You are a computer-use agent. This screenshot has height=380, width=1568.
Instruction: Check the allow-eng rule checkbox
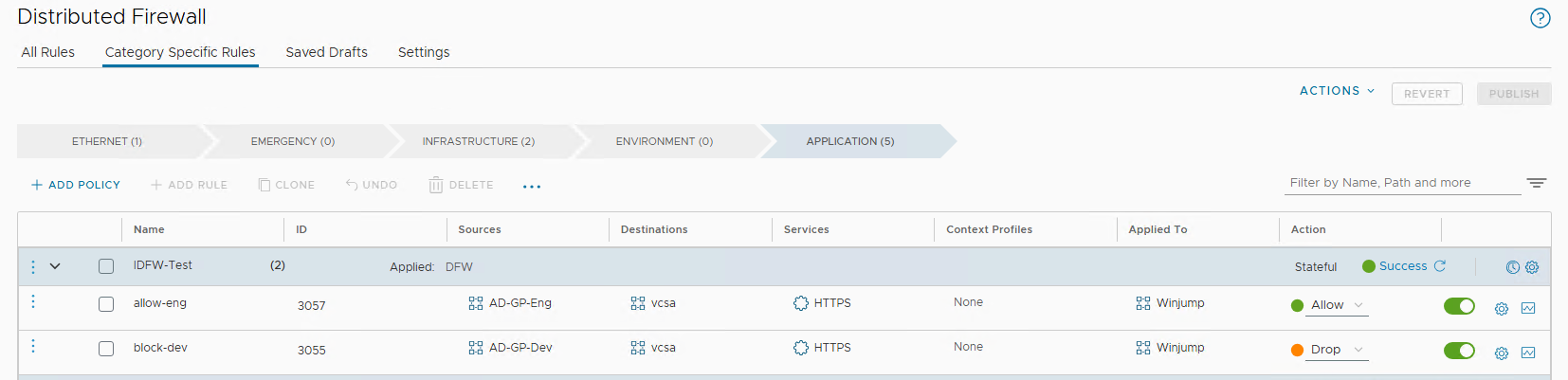(x=106, y=304)
